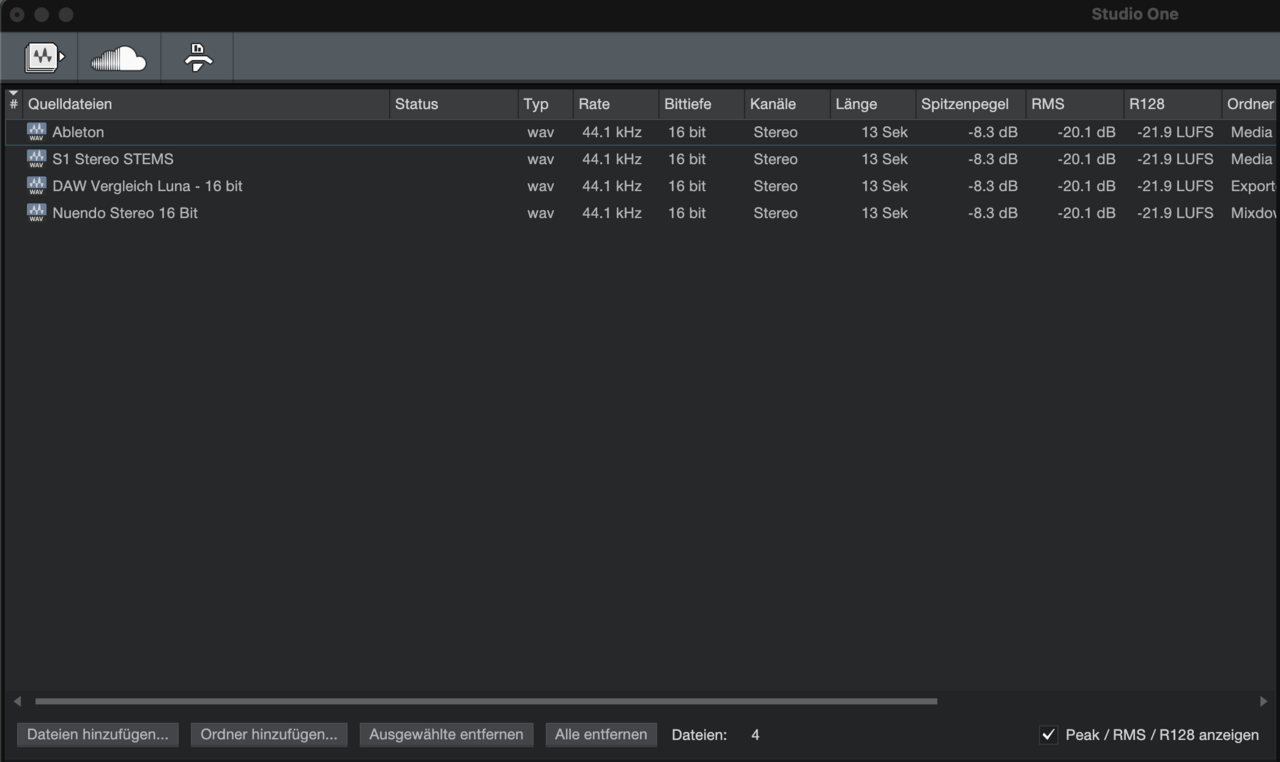Click the 44.1 kHz rate in Ableton row
Screen dimensions: 1280x762
coord(612,132)
